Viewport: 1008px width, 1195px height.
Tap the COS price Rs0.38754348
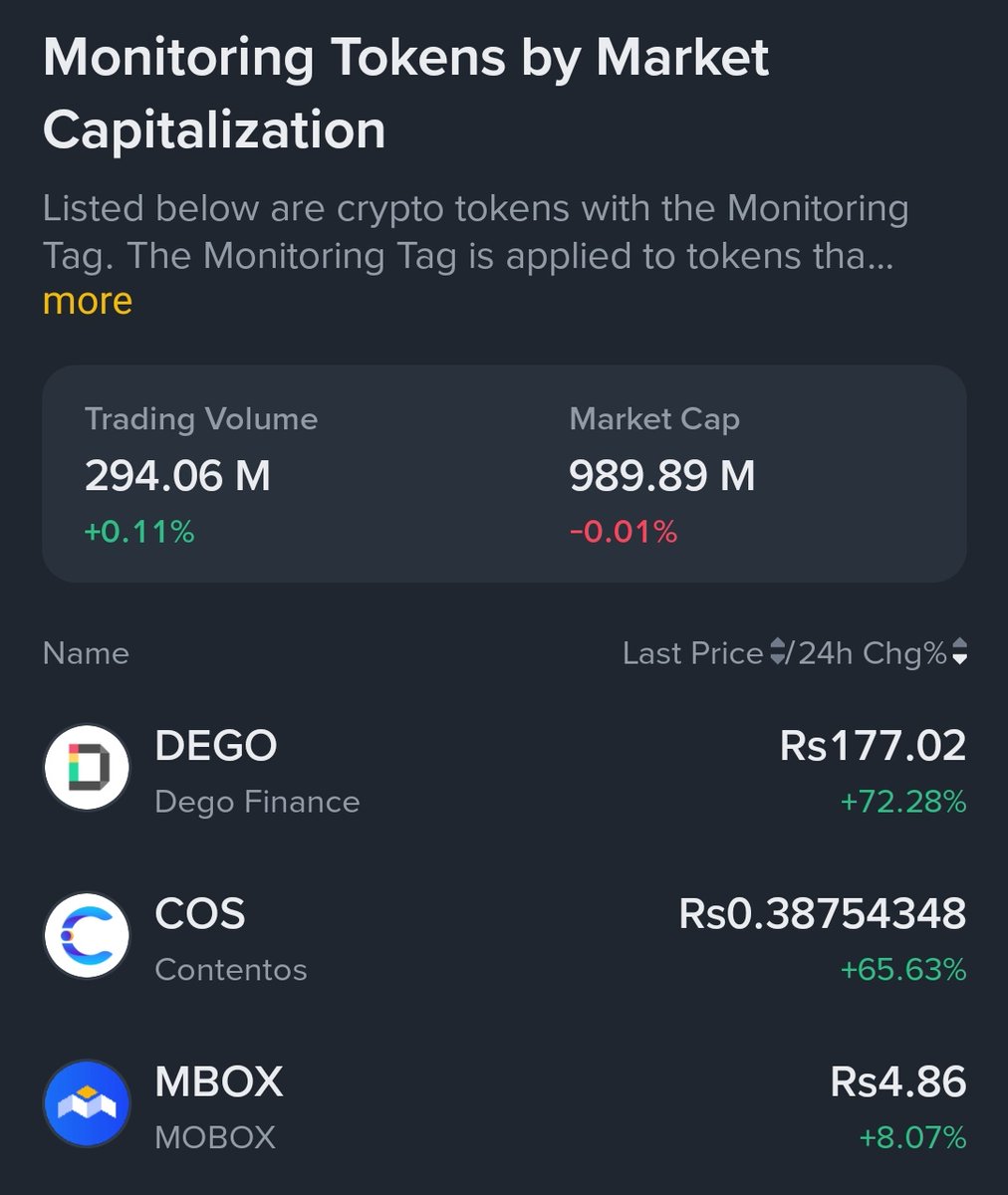(822, 914)
